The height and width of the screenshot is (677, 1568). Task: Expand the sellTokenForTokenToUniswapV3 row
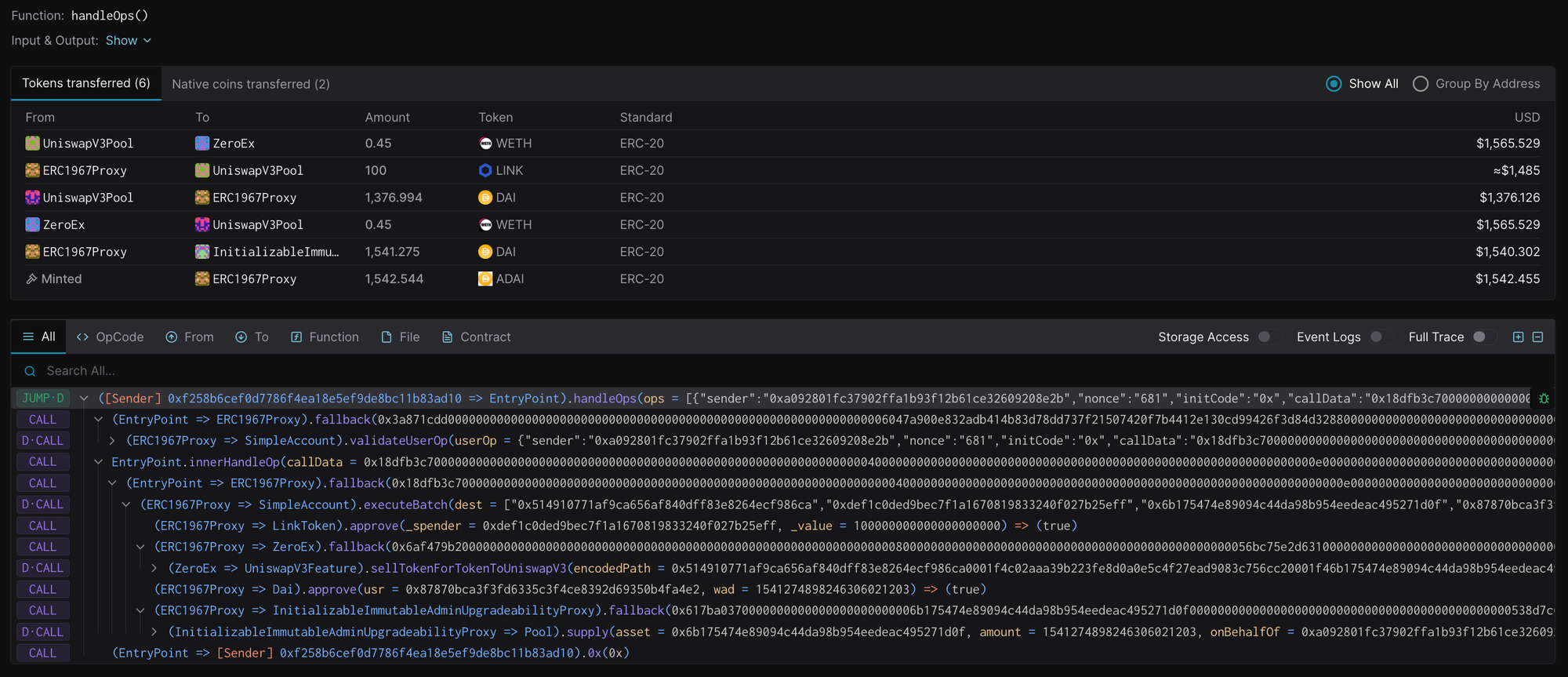154,568
